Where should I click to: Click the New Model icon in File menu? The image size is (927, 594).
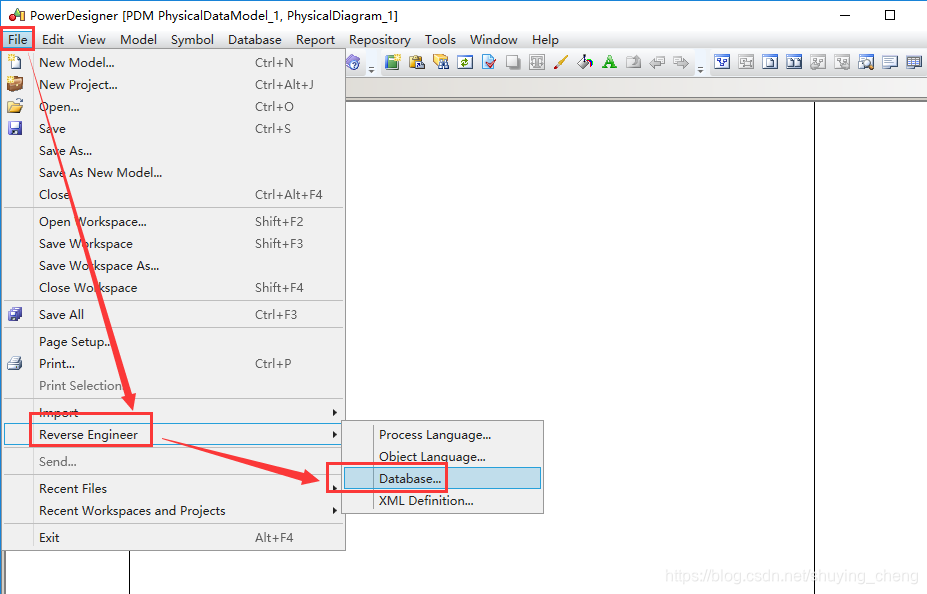point(15,61)
